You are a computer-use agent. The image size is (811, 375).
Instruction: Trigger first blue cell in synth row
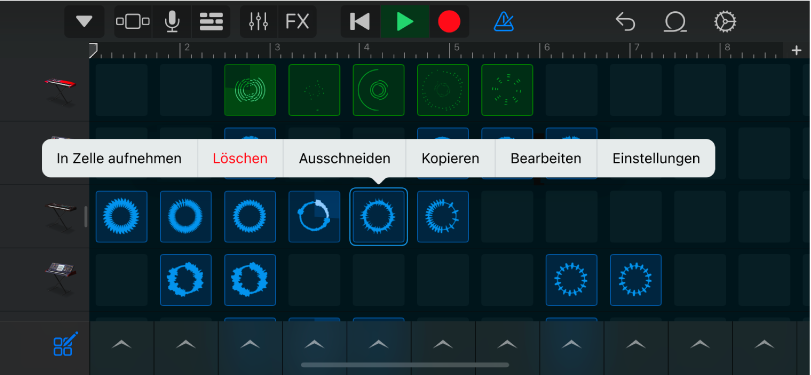click(122, 217)
